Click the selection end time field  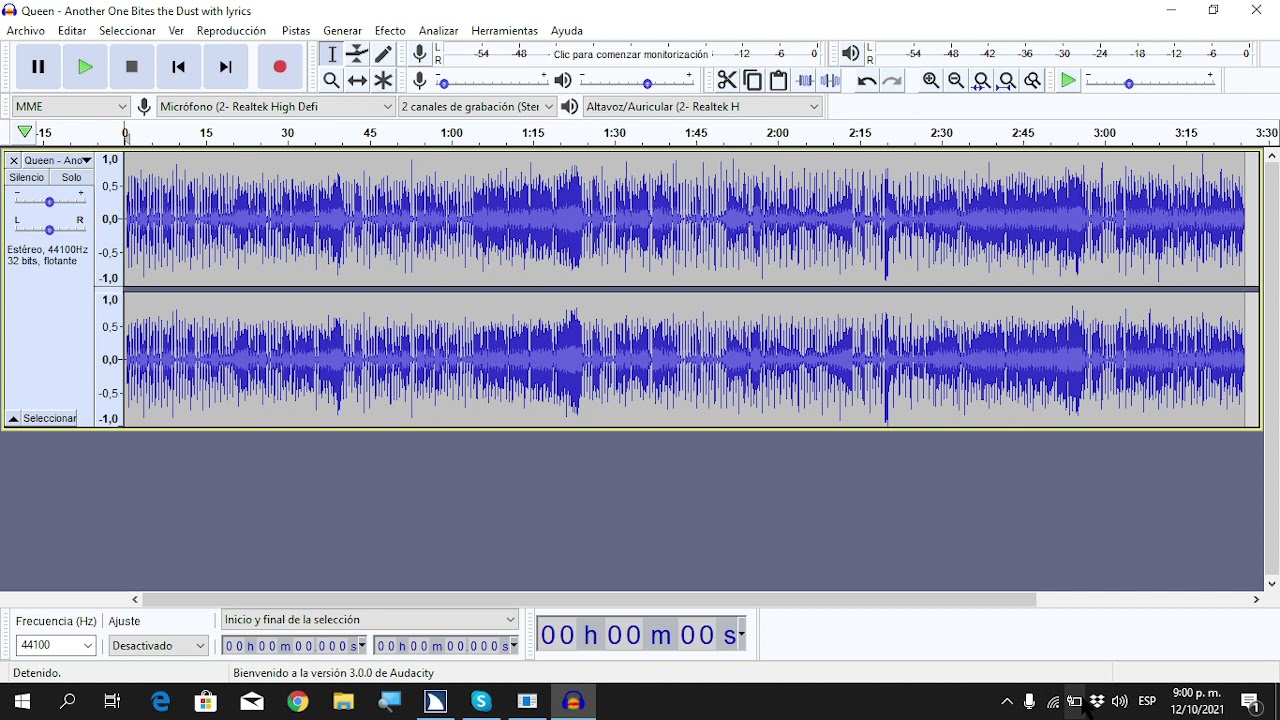pyautogui.click(x=446, y=646)
